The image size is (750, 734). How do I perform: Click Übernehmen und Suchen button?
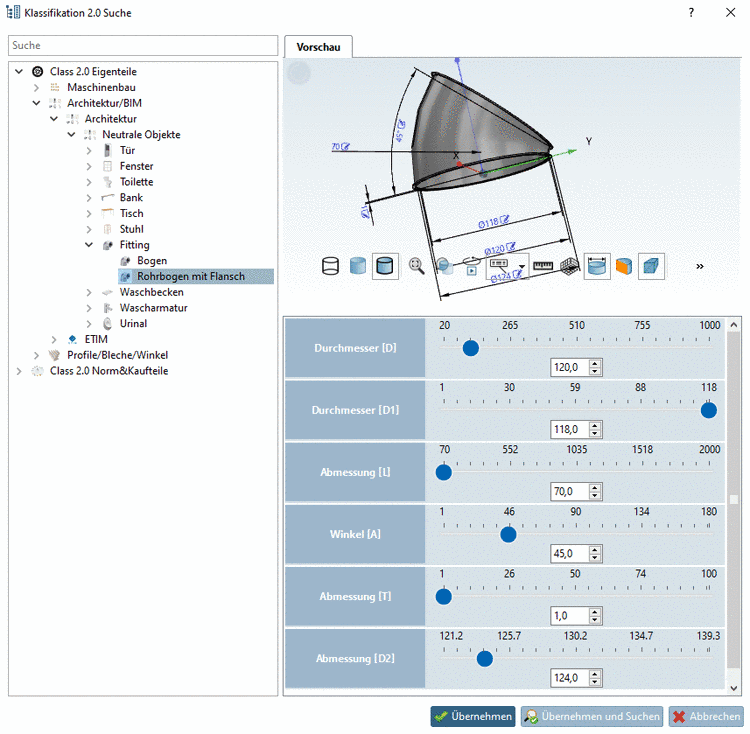point(592,716)
